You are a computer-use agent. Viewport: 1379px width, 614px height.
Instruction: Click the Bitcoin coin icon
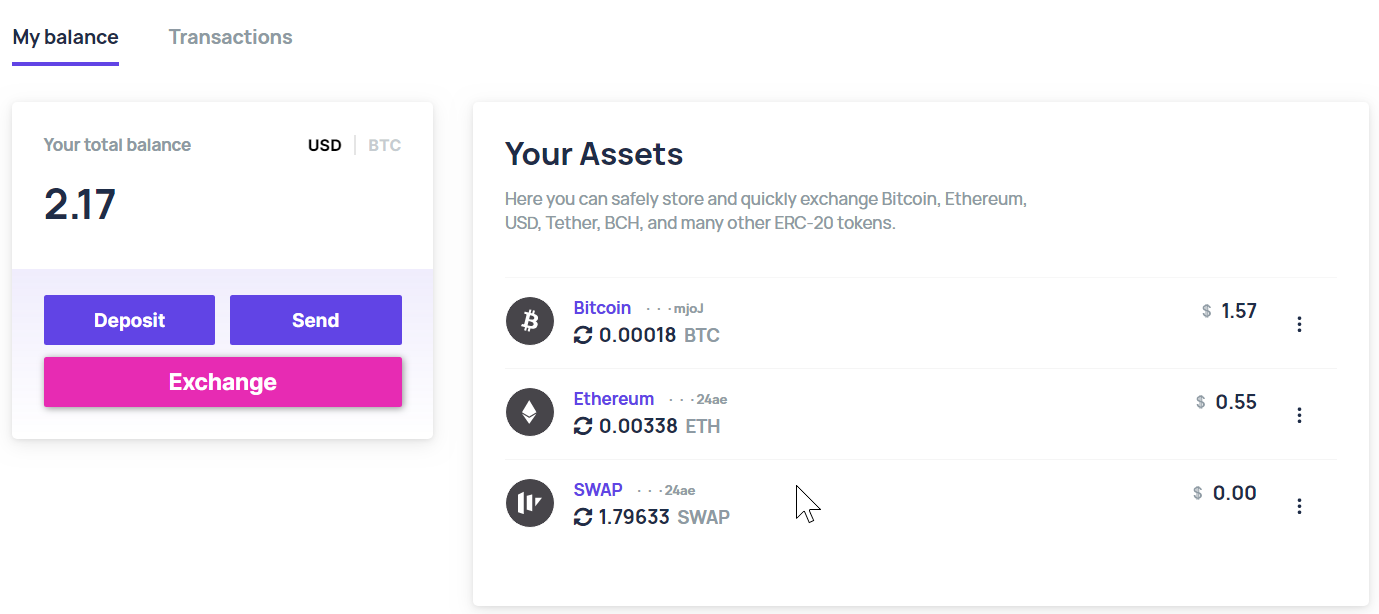coord(530,321)
